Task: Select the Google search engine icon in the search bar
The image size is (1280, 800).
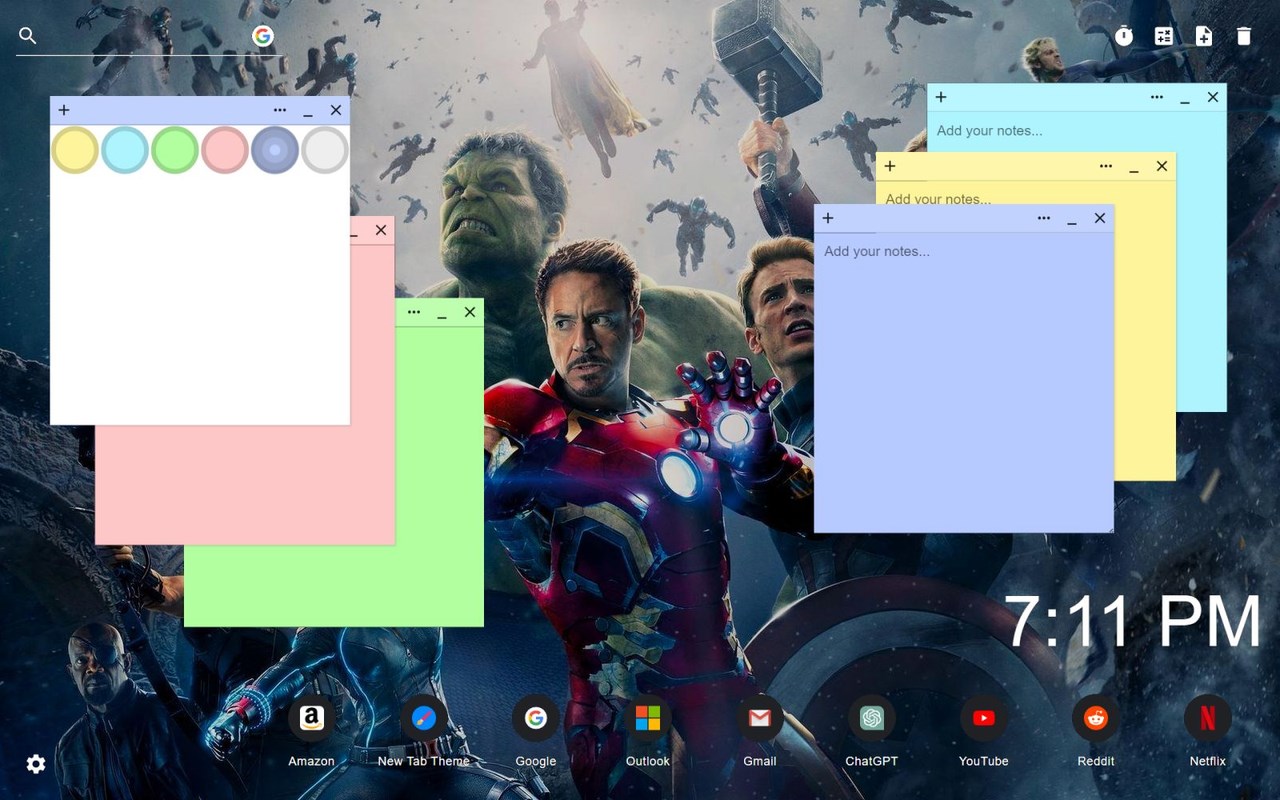Action: (263, 36)
